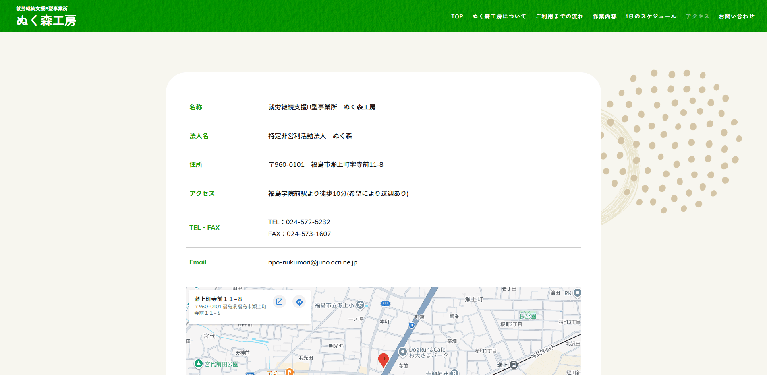Click the map's blue directions icon
Screen dimensions: 767x375
pos(299,302)
